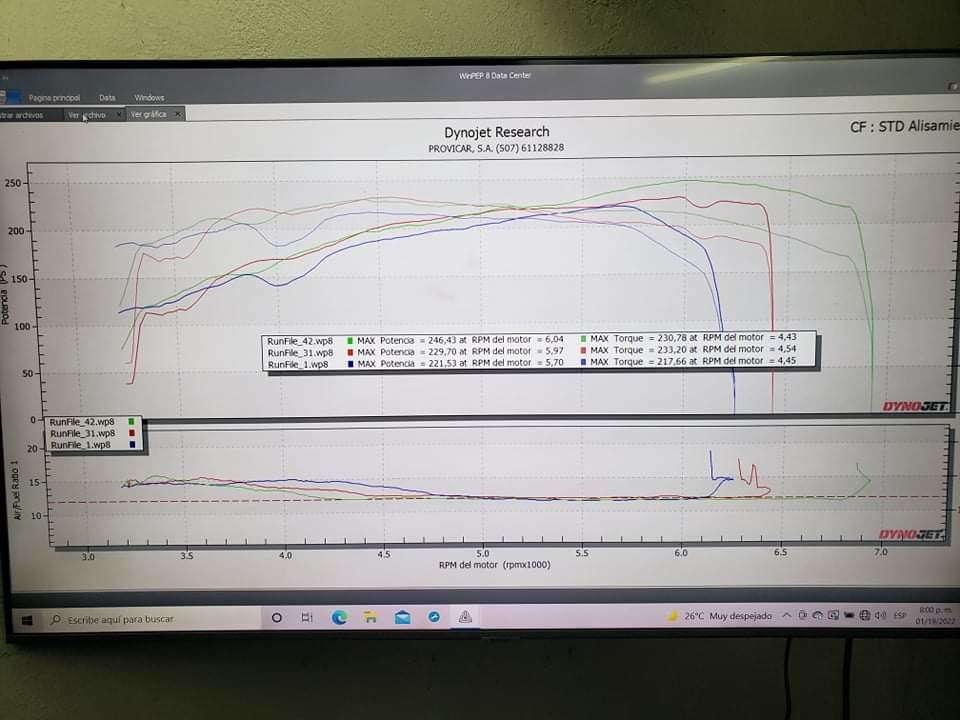The width and height of the screenshot is (960, 720).
Task: Launch Microsoft Edge from the taskbar
Action: coord(339,617)
